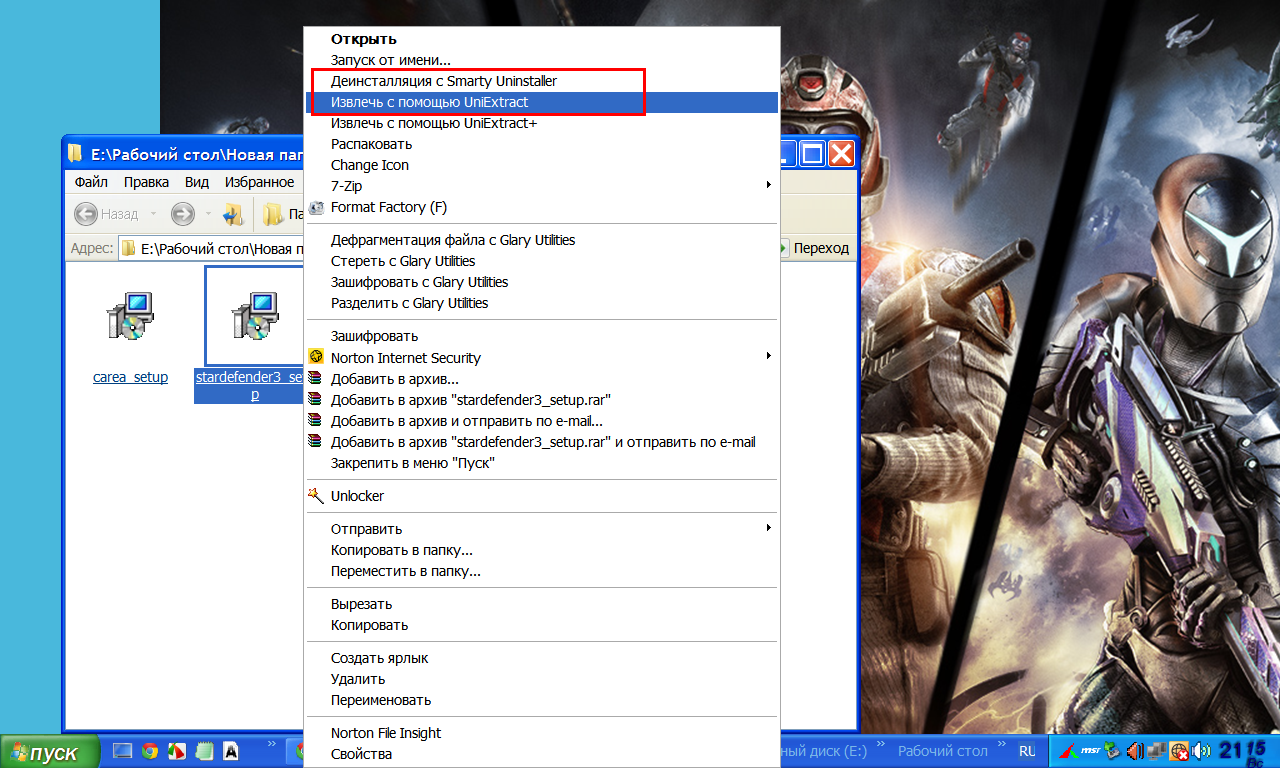
Task: Select 'Стереть с Glary Utilities'
Action: pos(541,261)
